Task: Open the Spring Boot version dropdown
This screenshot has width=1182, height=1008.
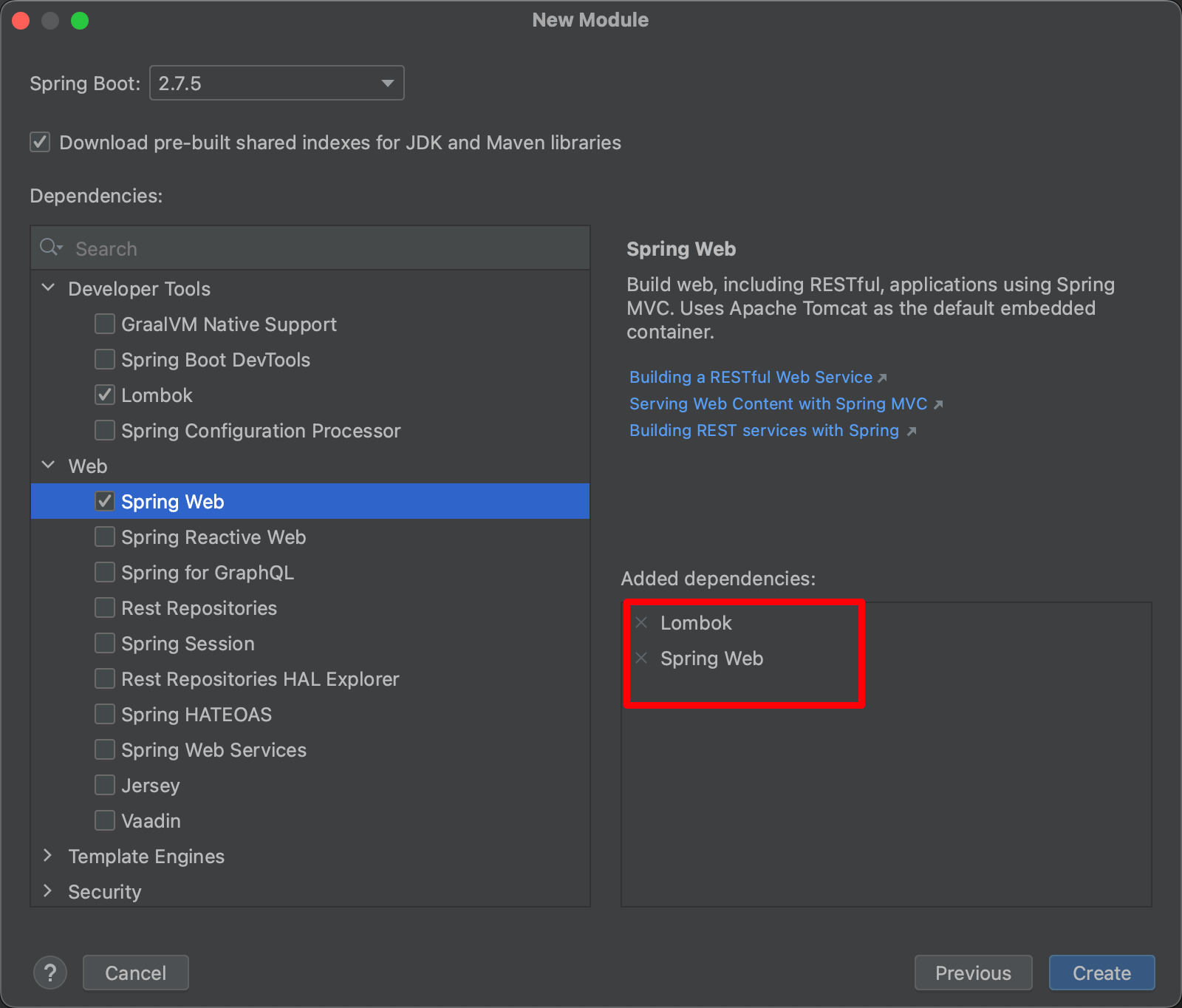Action: click(277, 83)
